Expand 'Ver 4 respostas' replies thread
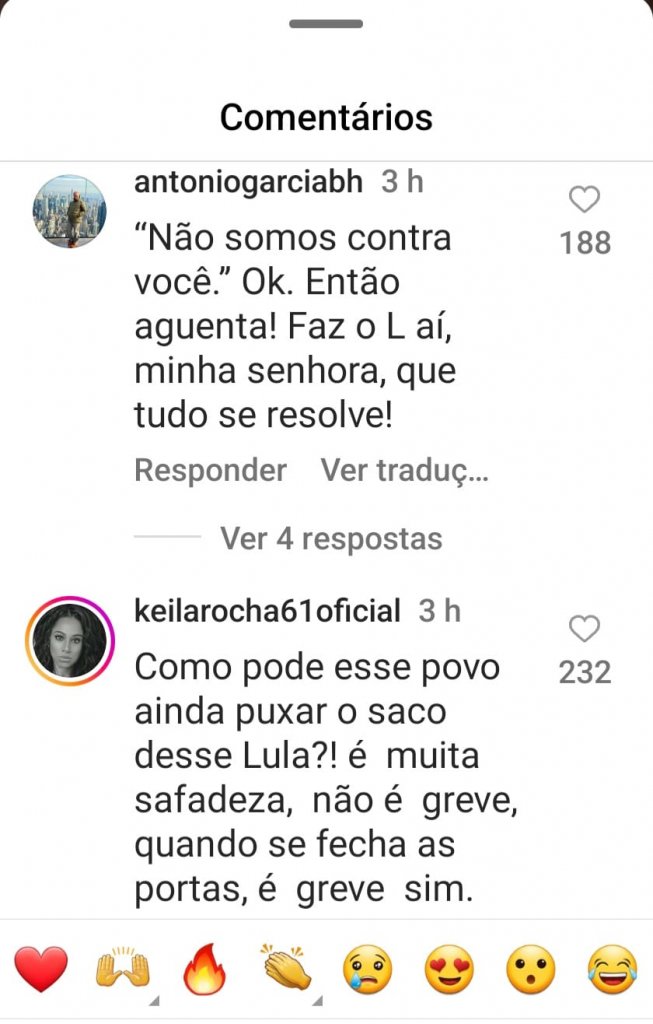Viewport: 653px width, 1024px height. pyautogui.click(x=331, y=539)
